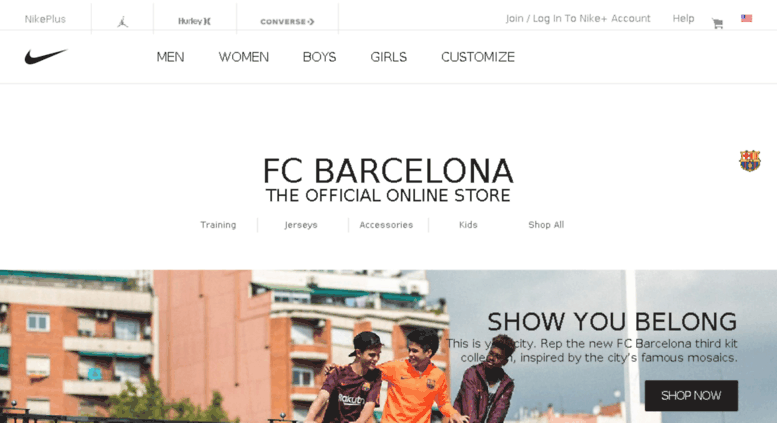Visit the Hurley brand logo link
This screenshot has width=777, height=423.
click(194, 21)
